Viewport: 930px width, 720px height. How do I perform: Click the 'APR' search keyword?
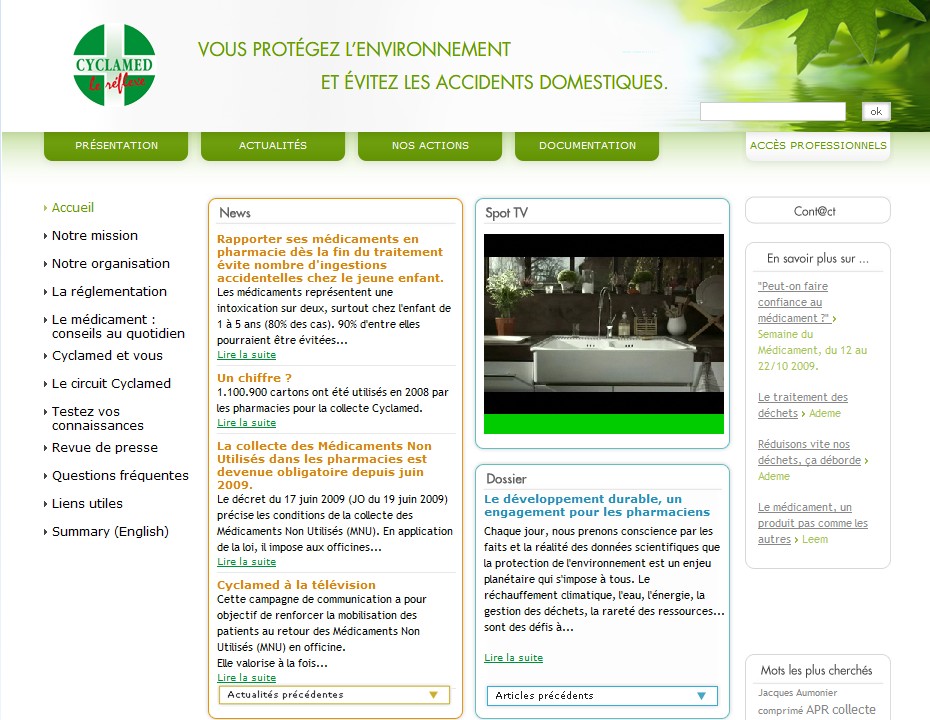[x=817, y=709]
